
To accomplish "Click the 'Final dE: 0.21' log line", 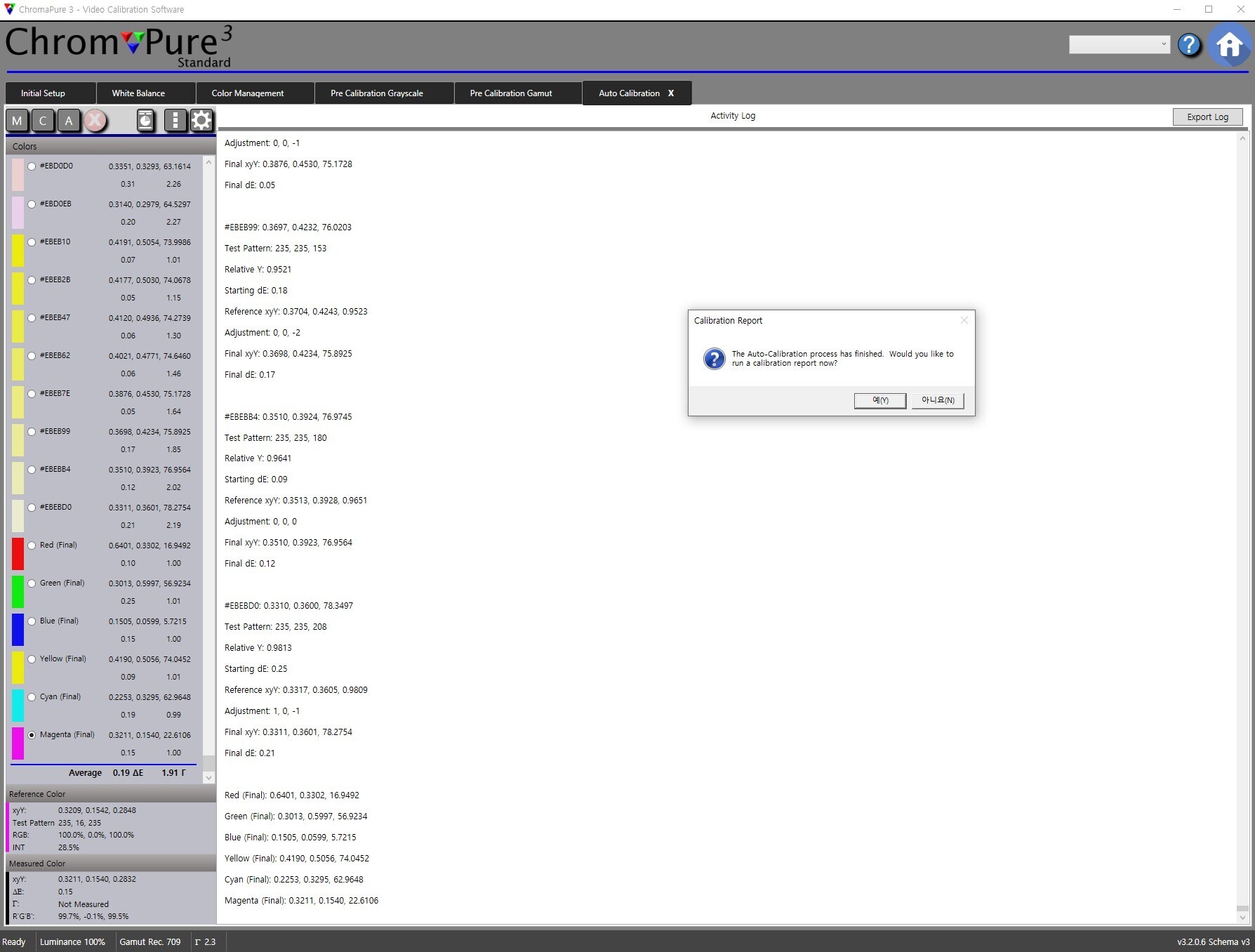I will tap(250, 753).
